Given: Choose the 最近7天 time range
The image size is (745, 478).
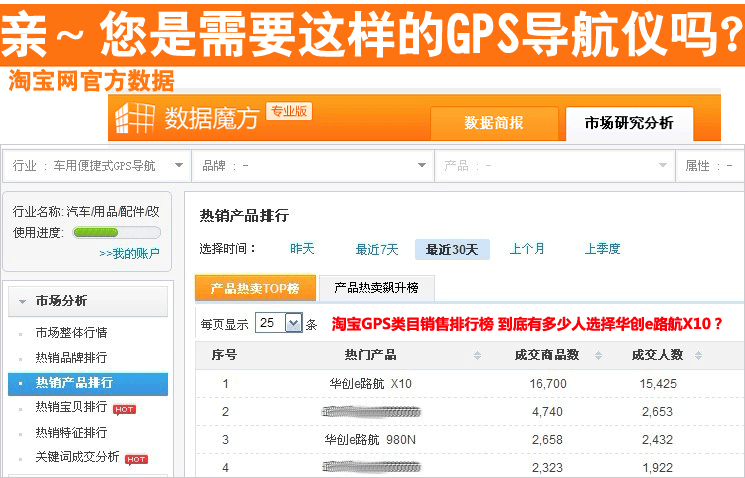Looking at the screenshot, I should click(x=377, y=249).
